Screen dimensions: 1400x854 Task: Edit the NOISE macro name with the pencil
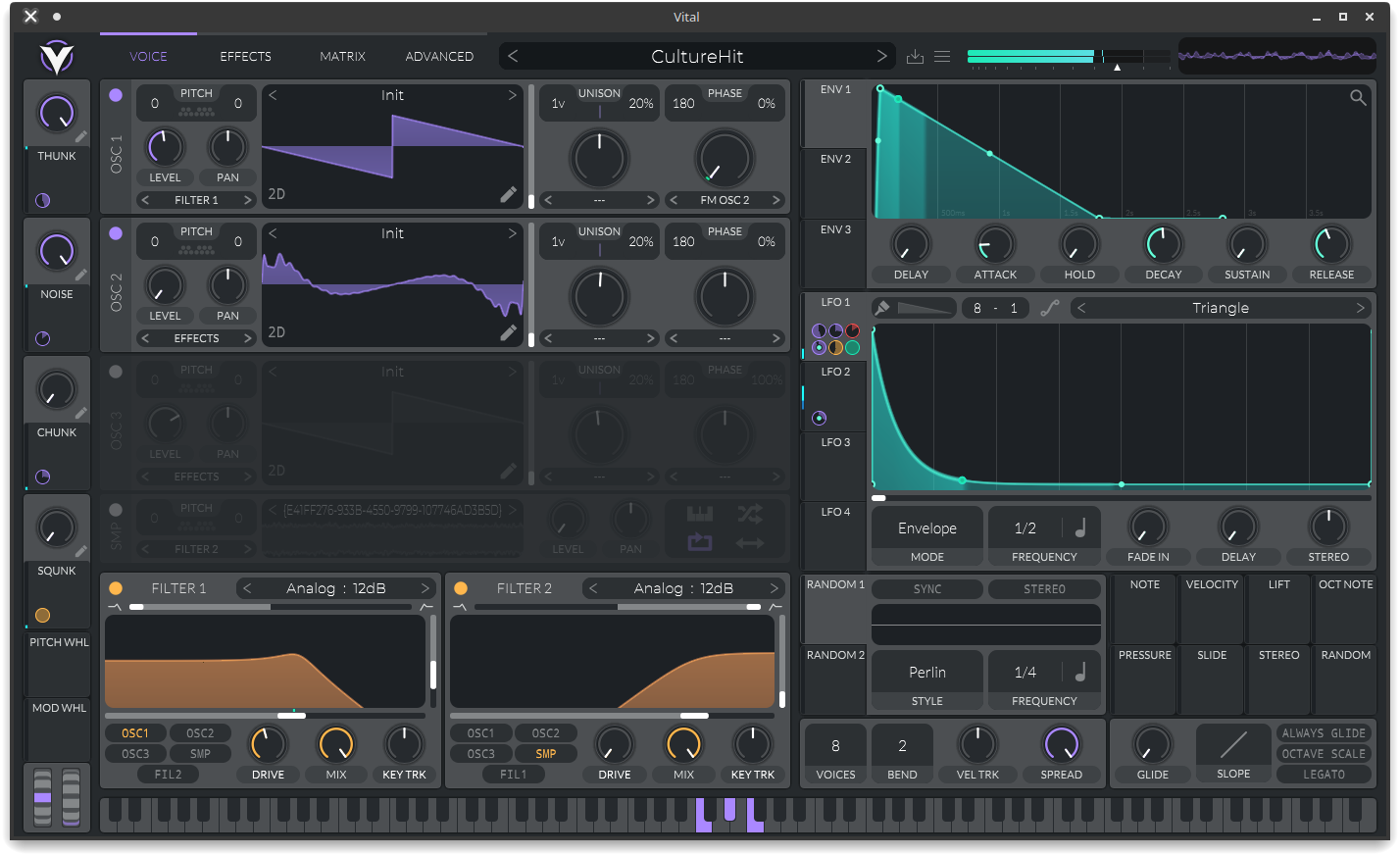[x=81, y=276]
